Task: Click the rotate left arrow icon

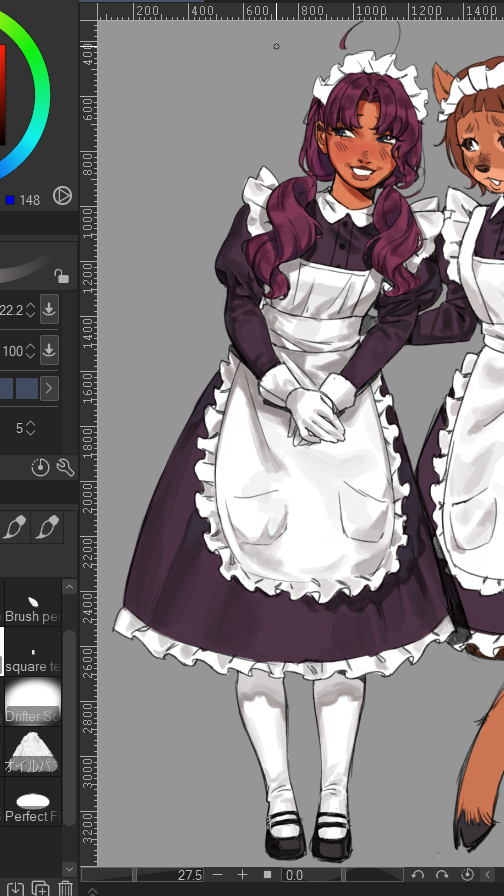Action: click(418, 875)
